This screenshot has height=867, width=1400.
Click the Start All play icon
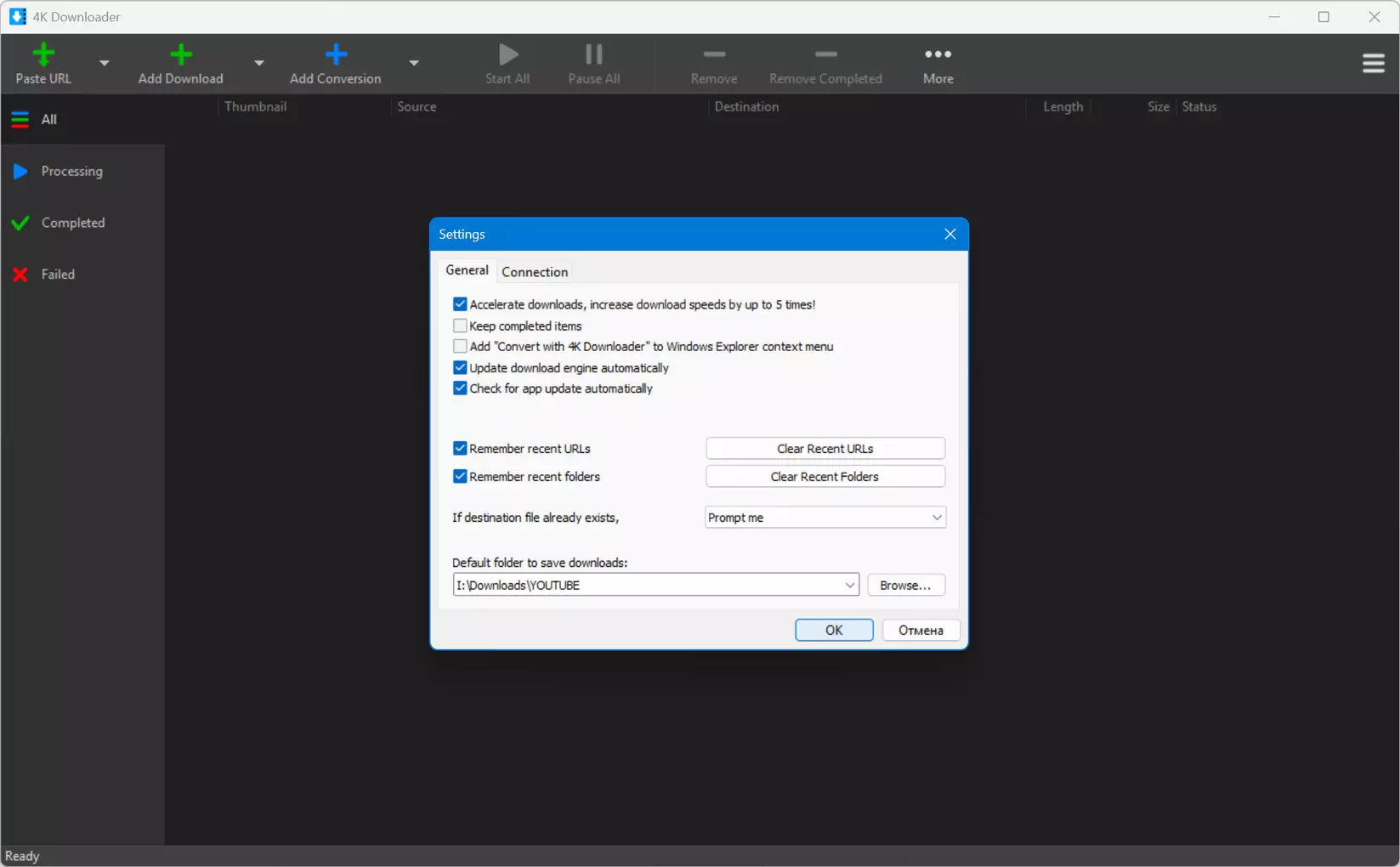(508, 55)
